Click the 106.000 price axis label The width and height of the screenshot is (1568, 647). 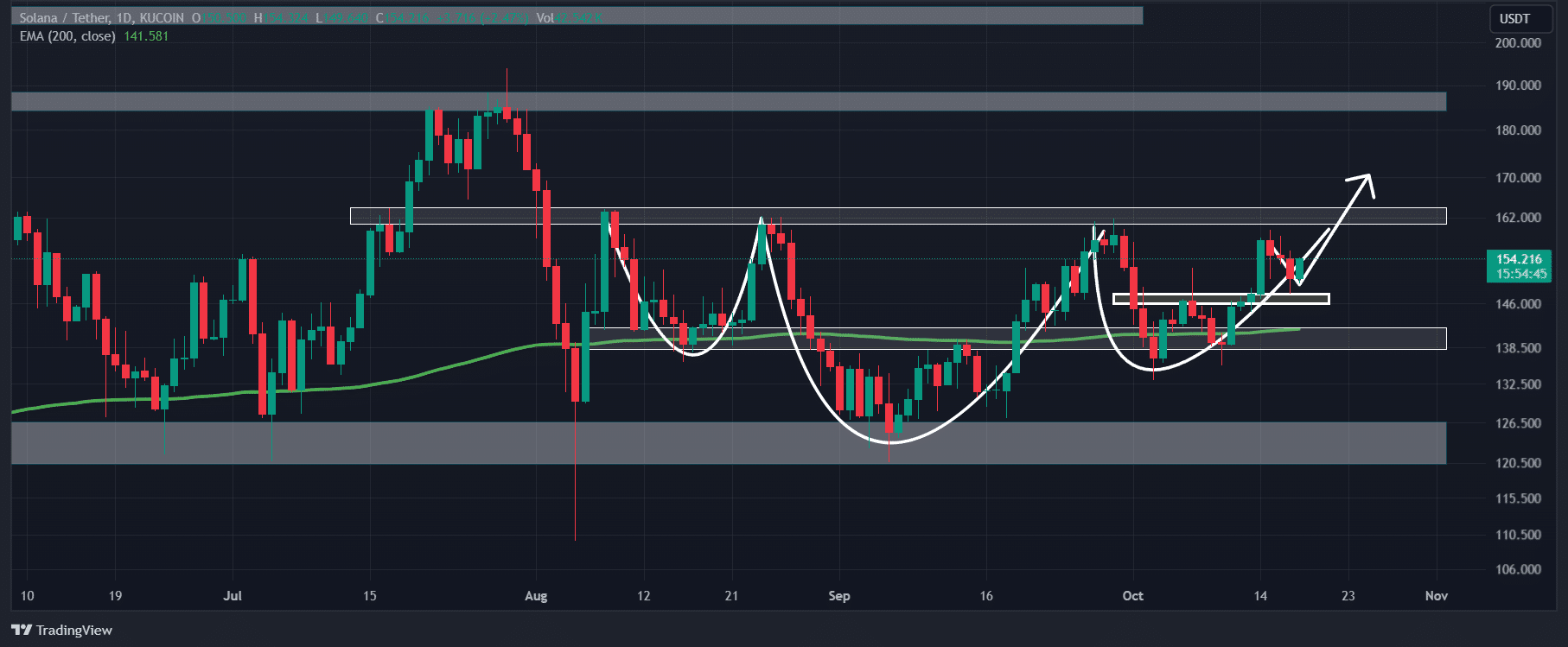(x=1518, y=568)
